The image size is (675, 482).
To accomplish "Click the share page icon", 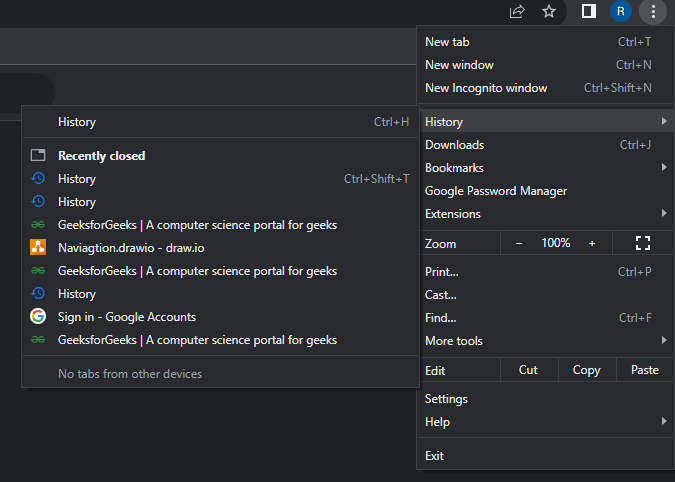I will (517, 12).
